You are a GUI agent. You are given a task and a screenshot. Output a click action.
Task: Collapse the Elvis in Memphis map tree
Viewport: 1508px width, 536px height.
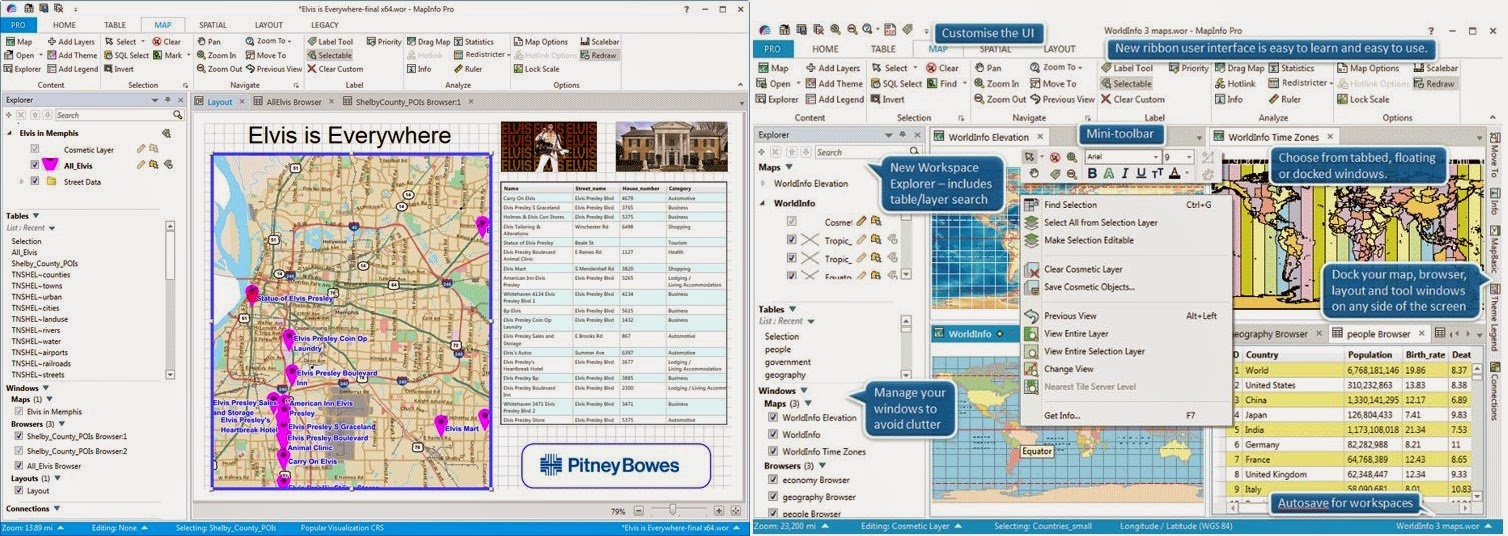coord(9,133)
